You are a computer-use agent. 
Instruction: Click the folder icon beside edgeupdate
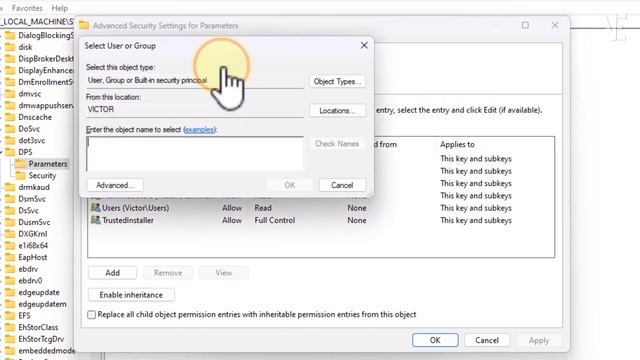(x=10, y=292)
